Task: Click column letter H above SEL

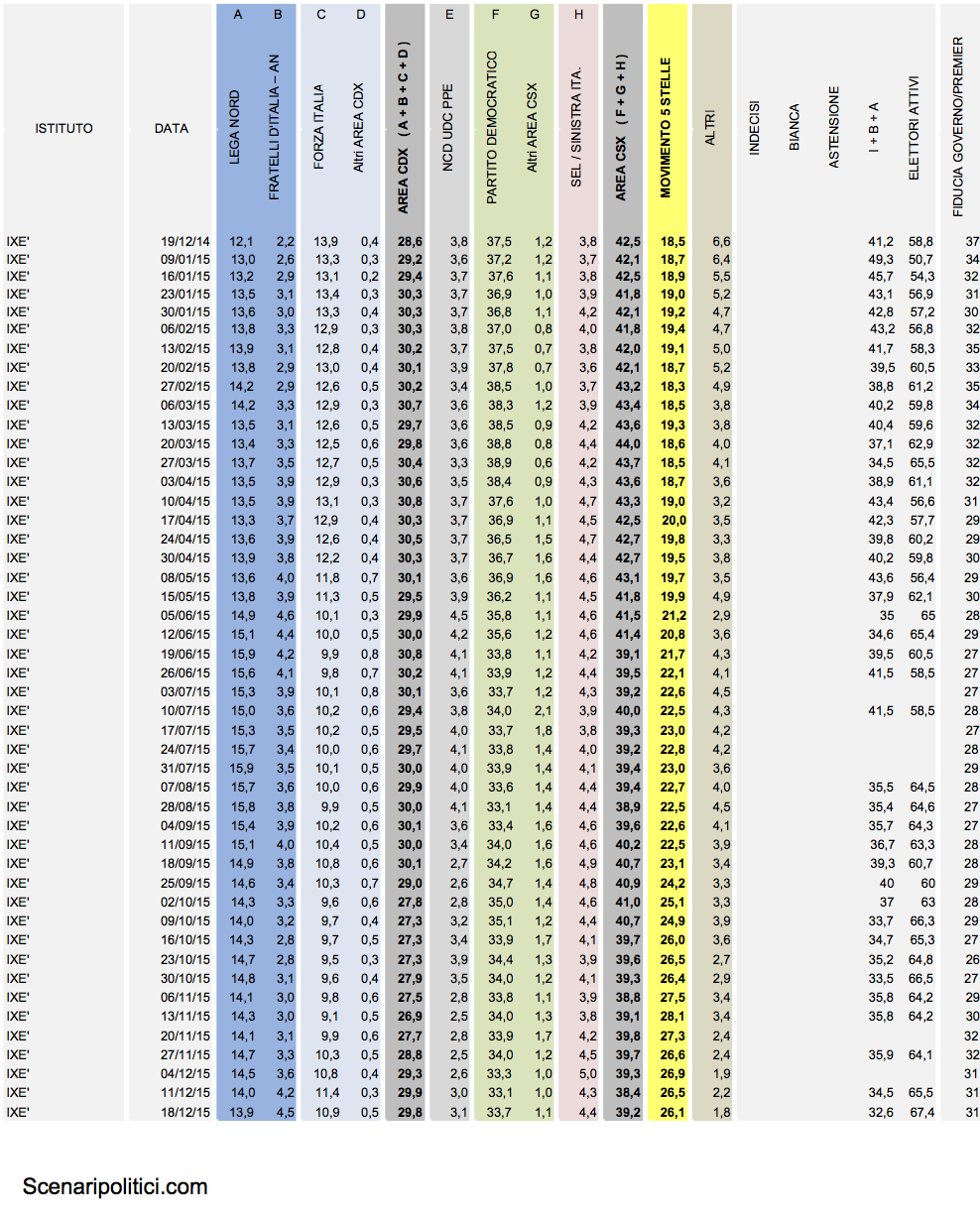Action: pos(578,15)
